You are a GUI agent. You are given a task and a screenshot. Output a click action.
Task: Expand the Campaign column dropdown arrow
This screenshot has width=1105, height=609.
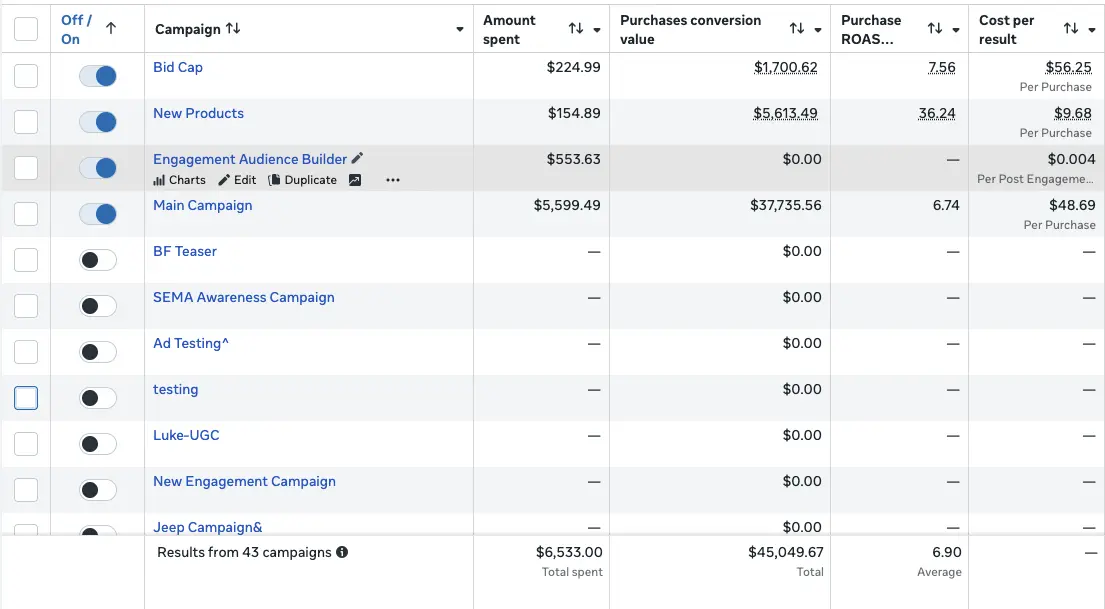click(x=460, y=29)
